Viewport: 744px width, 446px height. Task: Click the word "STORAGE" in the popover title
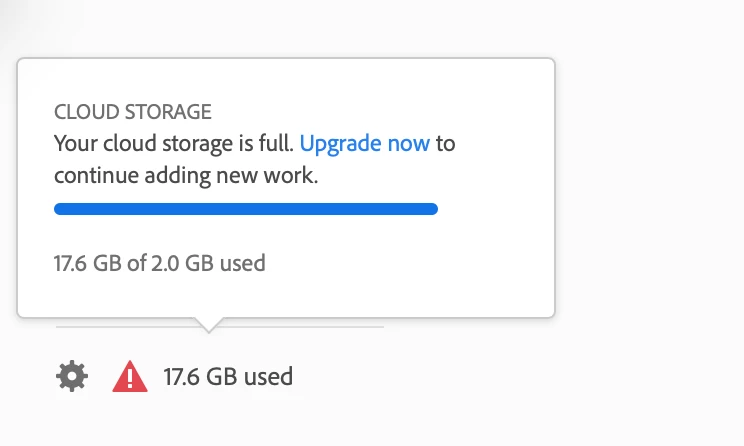pyautogui.click(x=168, y=112)
